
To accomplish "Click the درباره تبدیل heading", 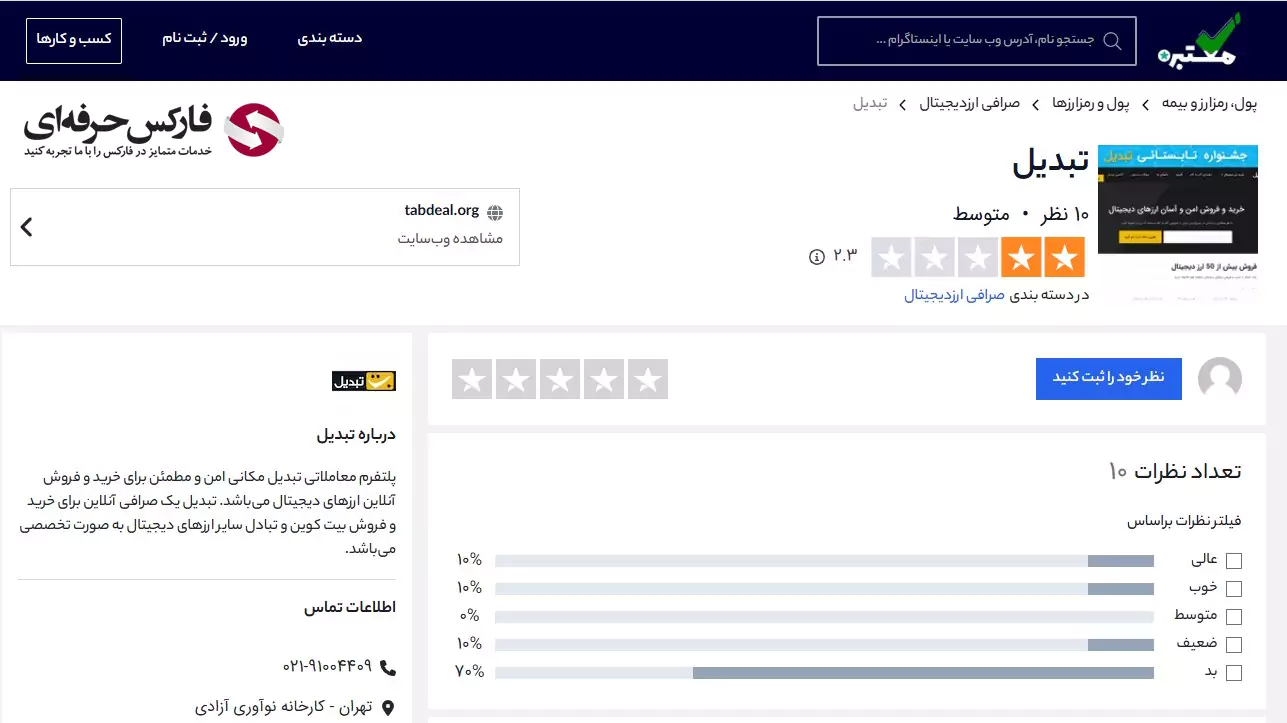I will click(x=356, y=434).
